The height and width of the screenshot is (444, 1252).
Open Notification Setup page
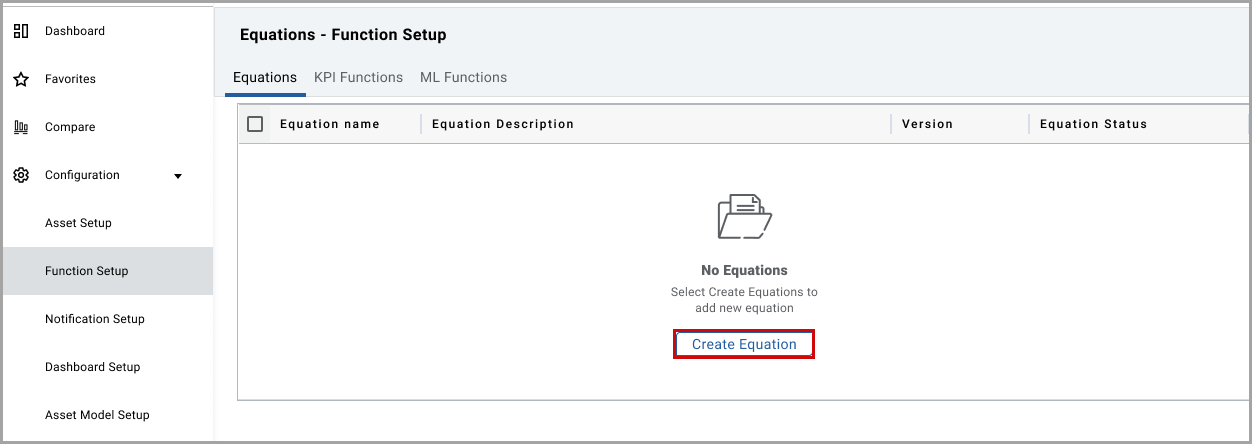95,319
